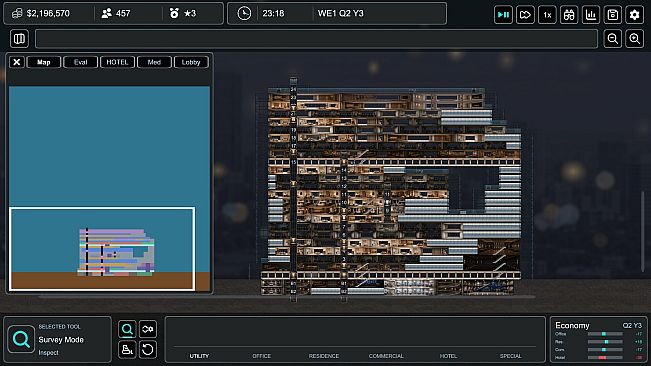
Task: Close the minimap panel
Action: click(x=17, y=62)
